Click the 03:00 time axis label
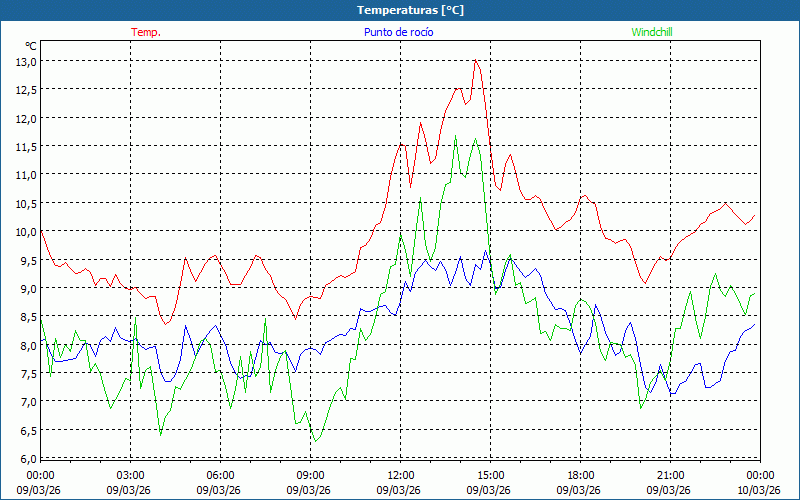Screen dimensions: 800x500 tap(131, 475)
